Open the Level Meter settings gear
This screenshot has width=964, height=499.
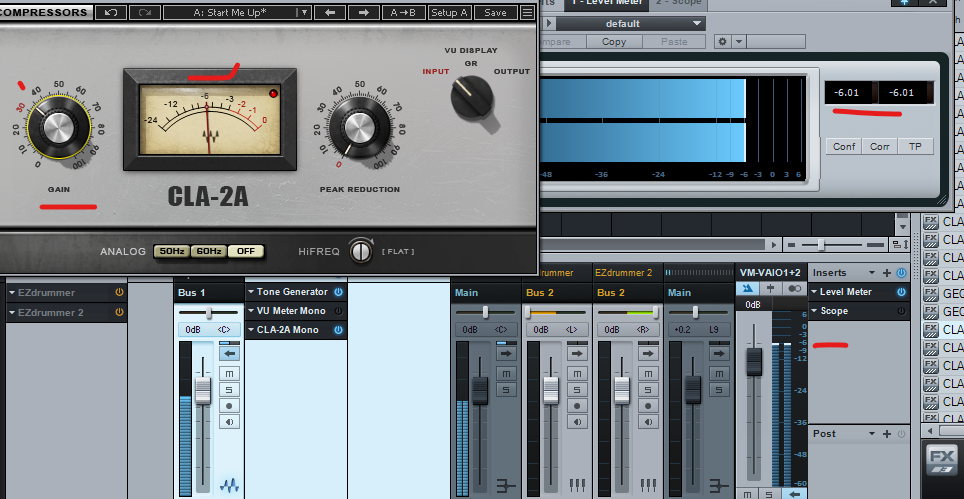(x=723, y=42)
